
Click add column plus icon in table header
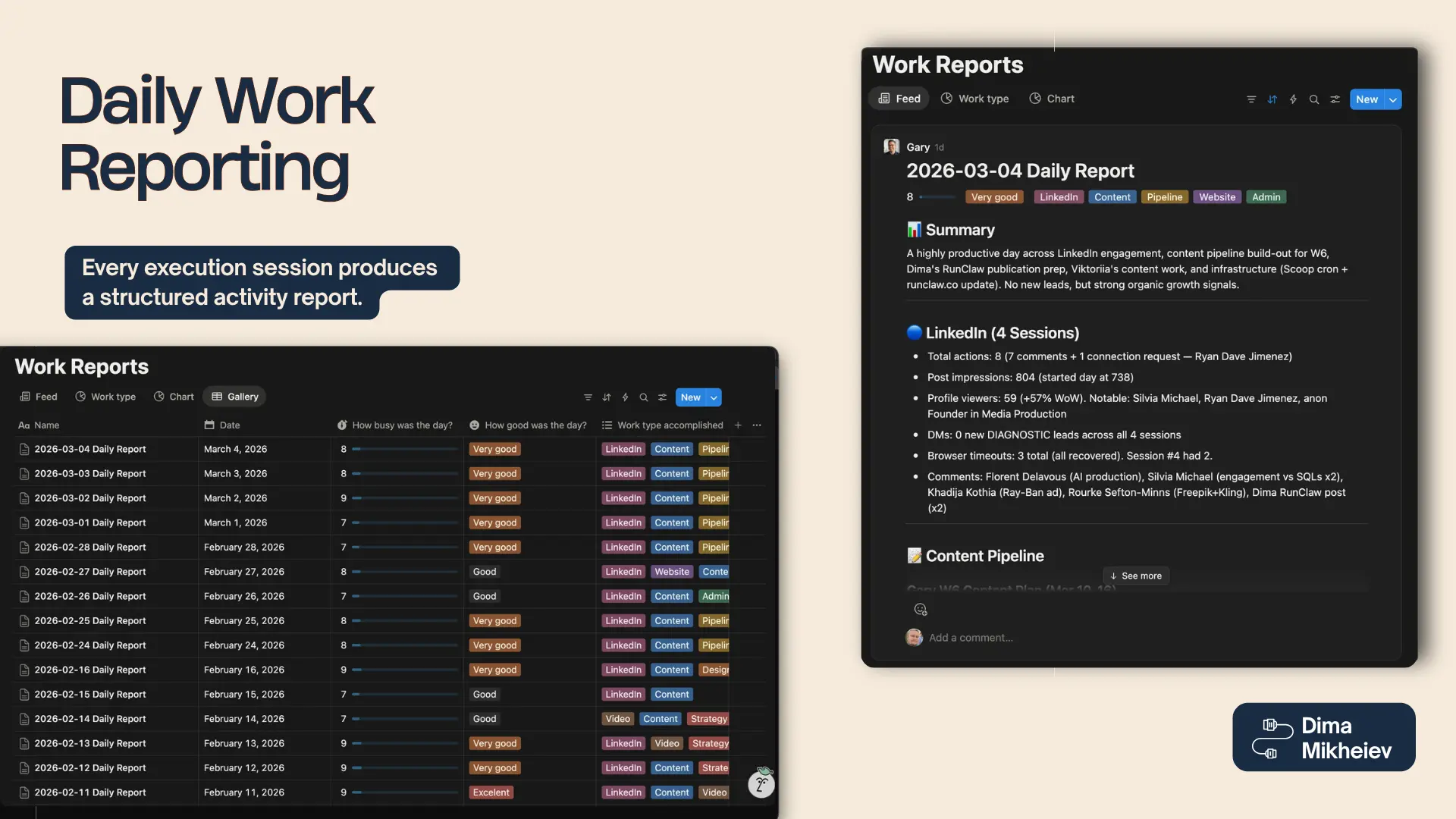[738, 425]
